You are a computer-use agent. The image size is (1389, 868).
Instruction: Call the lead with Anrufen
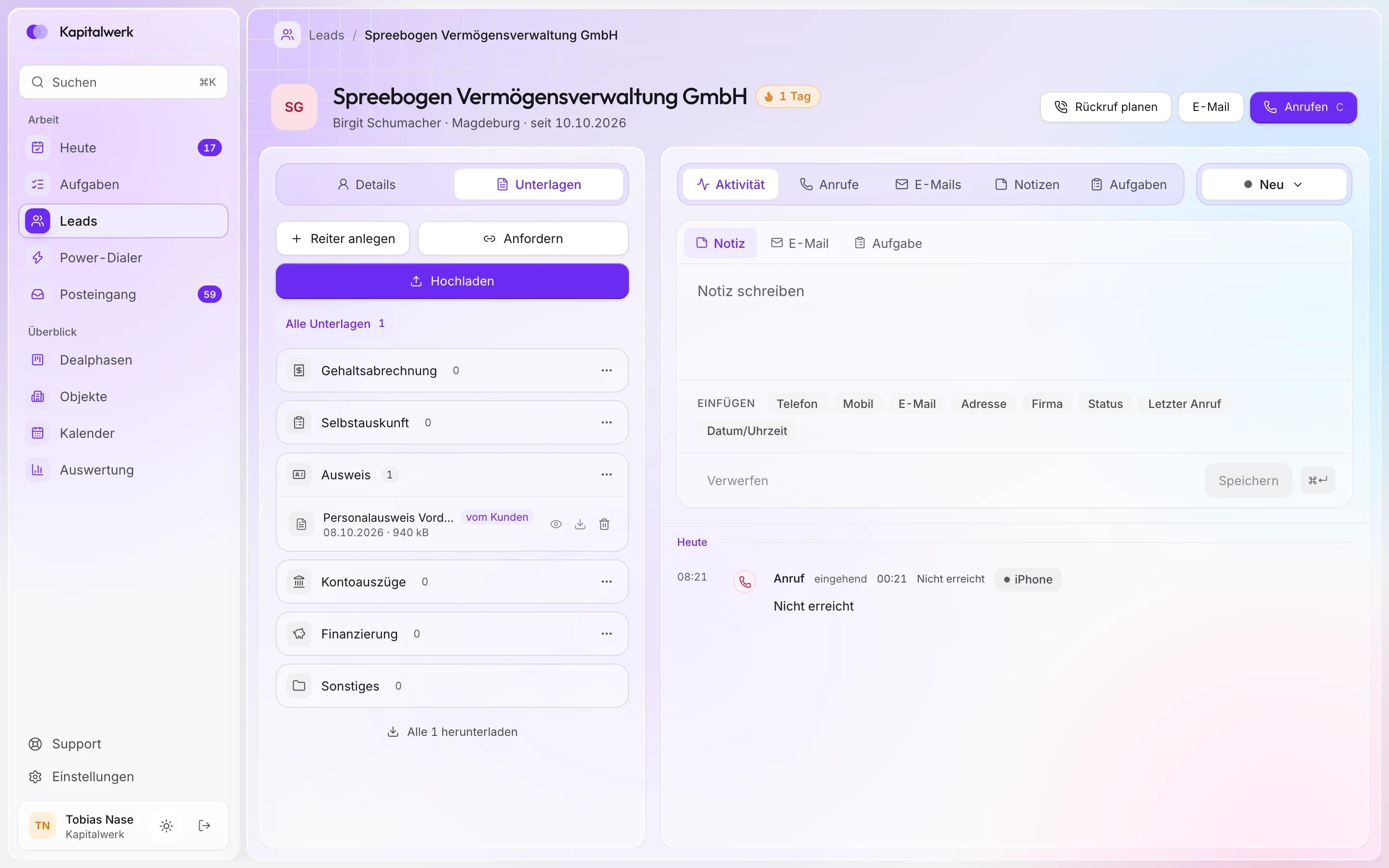pos(1303,108)
